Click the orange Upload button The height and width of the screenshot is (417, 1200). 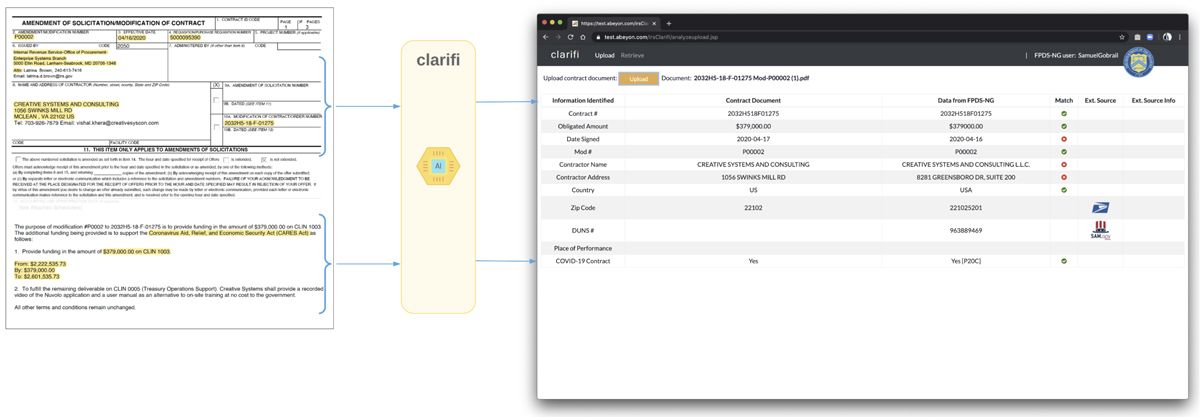[x=638, y=78]
